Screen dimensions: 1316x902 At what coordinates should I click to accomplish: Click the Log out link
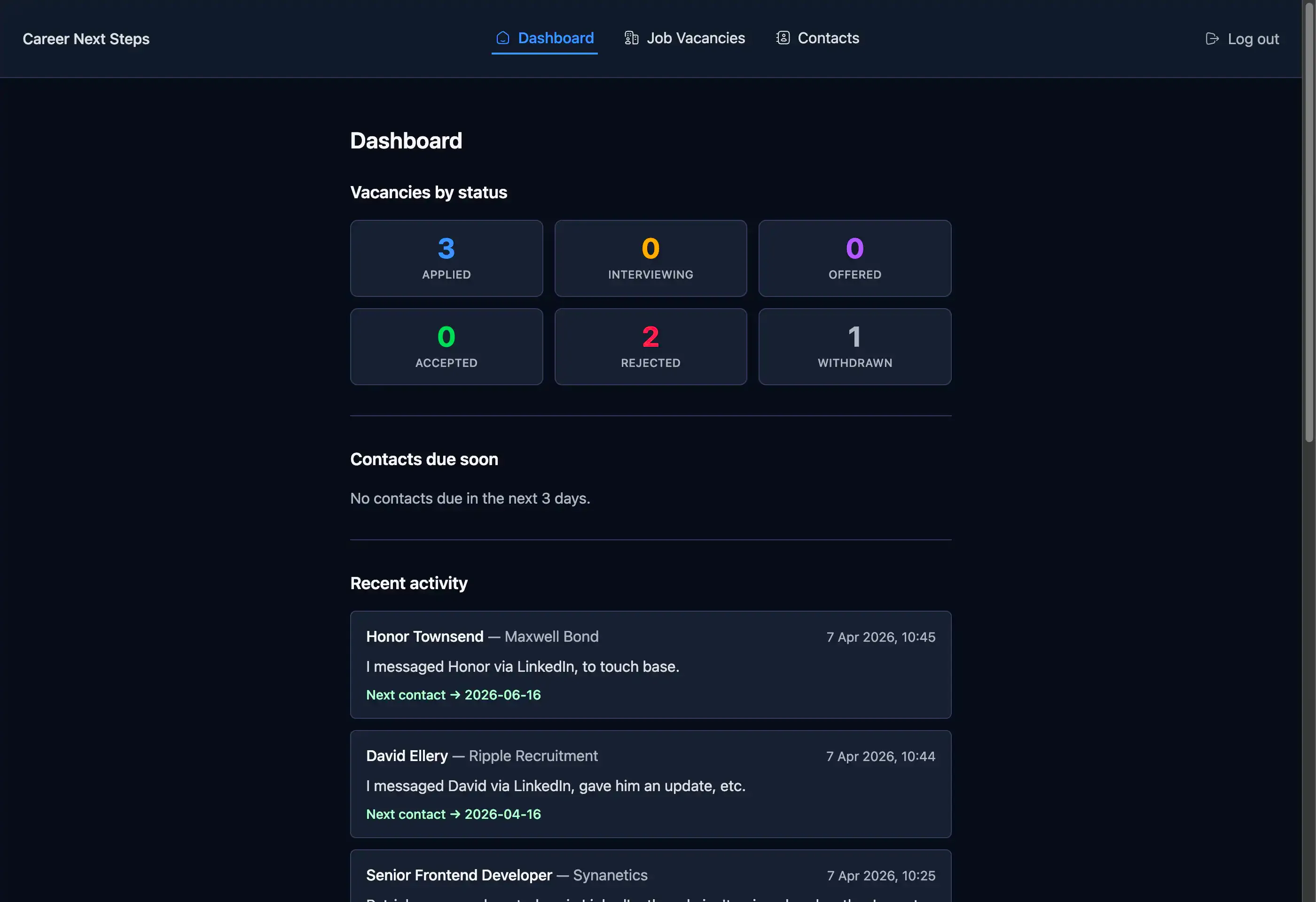pyautogui.click(x=1253, y=39)
